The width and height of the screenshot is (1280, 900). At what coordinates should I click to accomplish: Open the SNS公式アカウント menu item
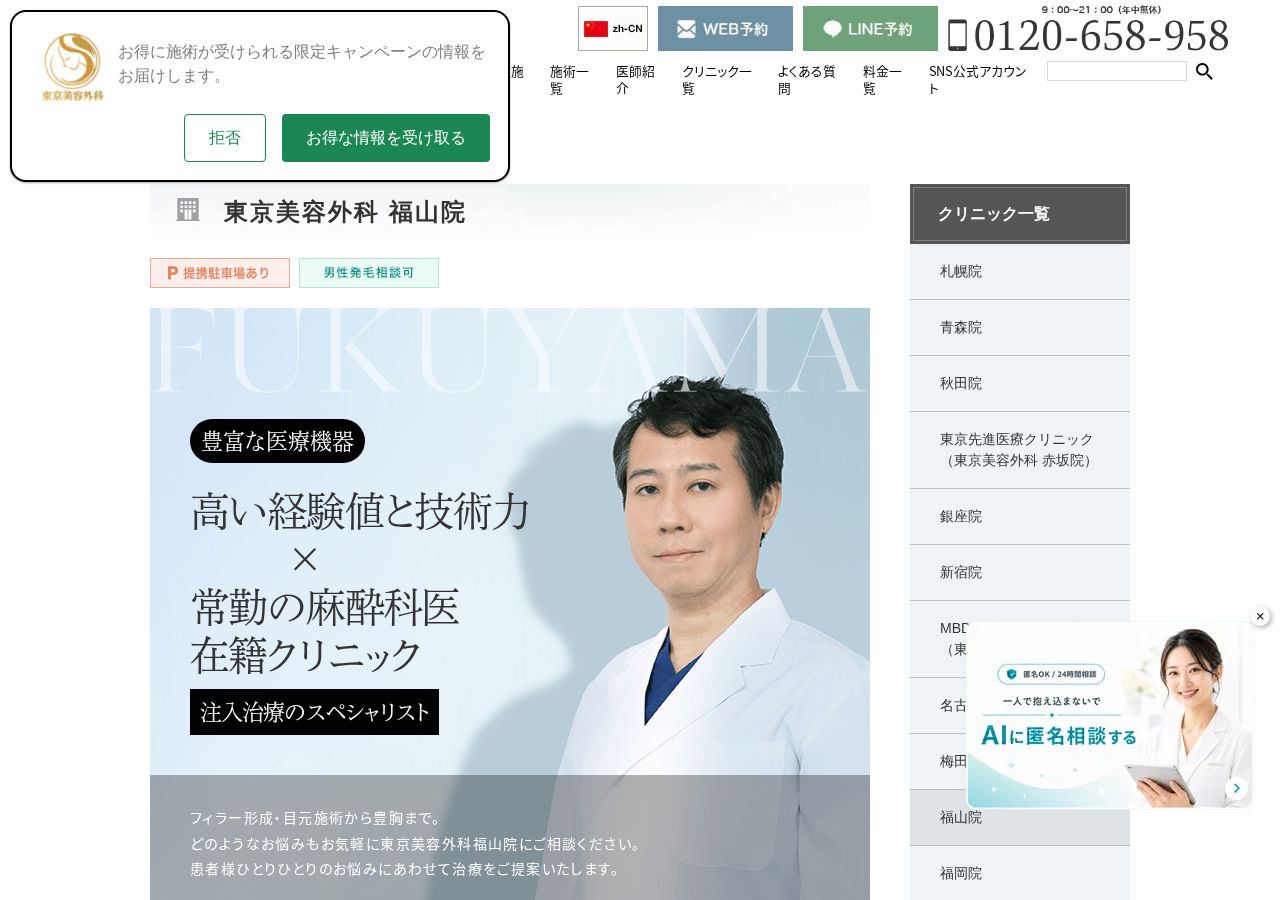(978, 80)
